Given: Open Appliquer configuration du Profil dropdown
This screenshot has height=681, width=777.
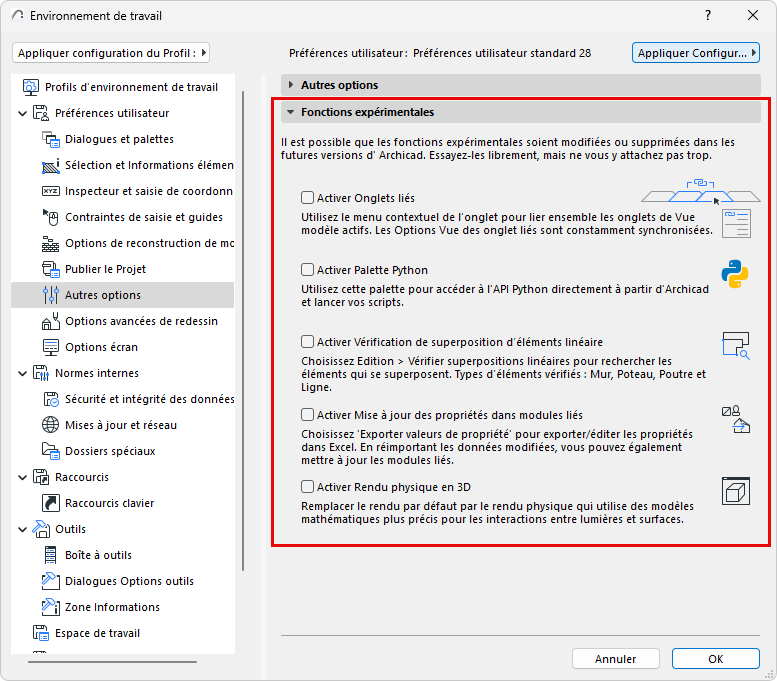Looking at the screenshot, I should (111, 53).
